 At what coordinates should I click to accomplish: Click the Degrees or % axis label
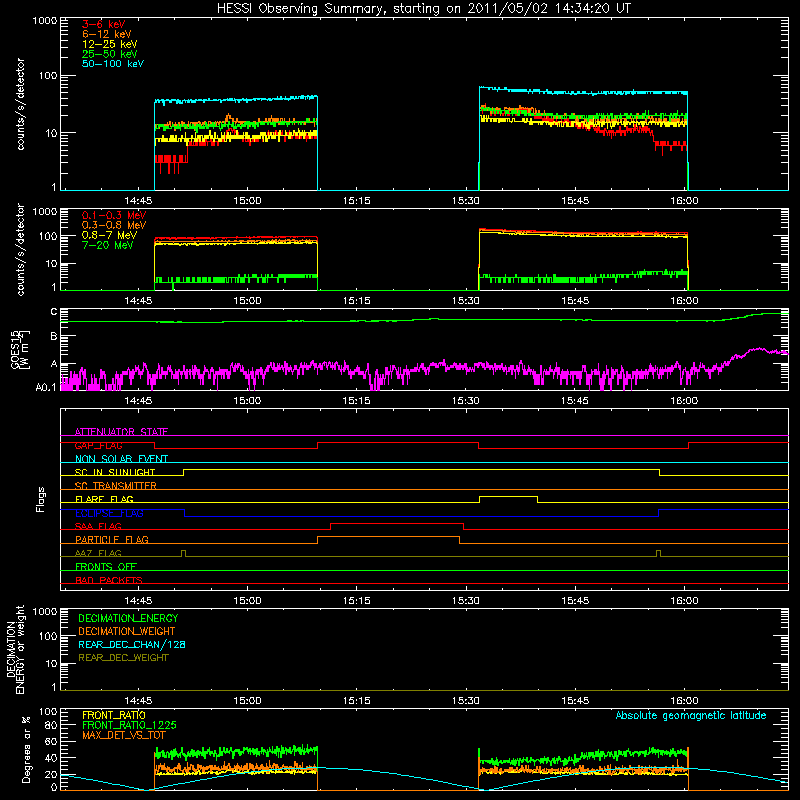coord(26,749)
